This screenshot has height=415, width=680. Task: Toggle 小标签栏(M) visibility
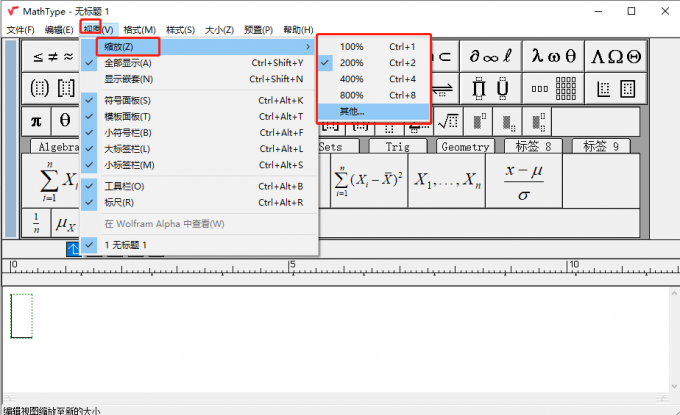tap(199, 165)
